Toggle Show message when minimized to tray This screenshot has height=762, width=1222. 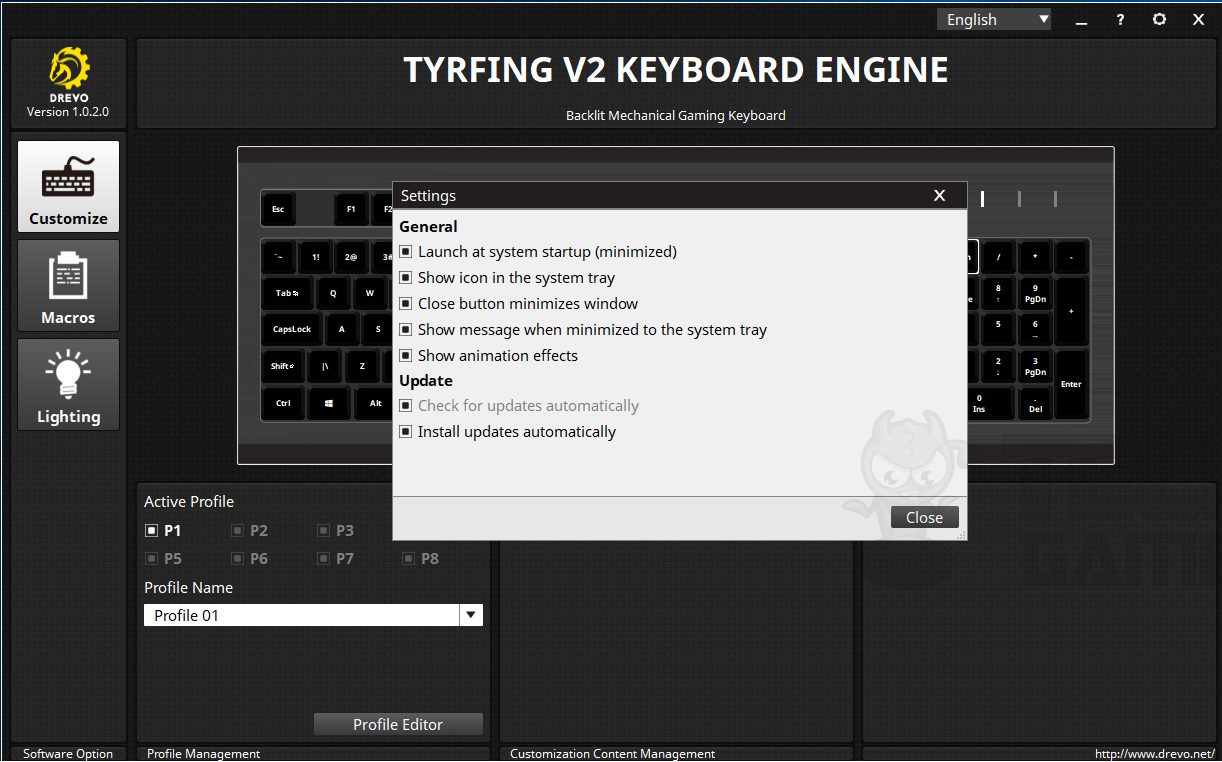tap(583, 330)
